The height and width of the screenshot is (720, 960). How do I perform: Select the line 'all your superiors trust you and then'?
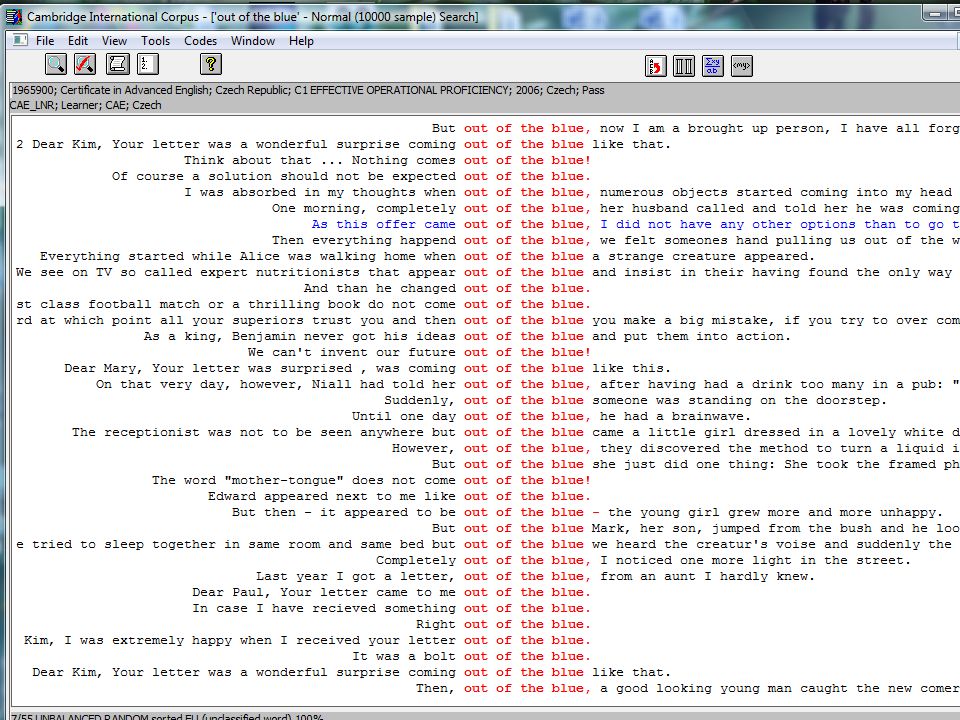[486, 320]
